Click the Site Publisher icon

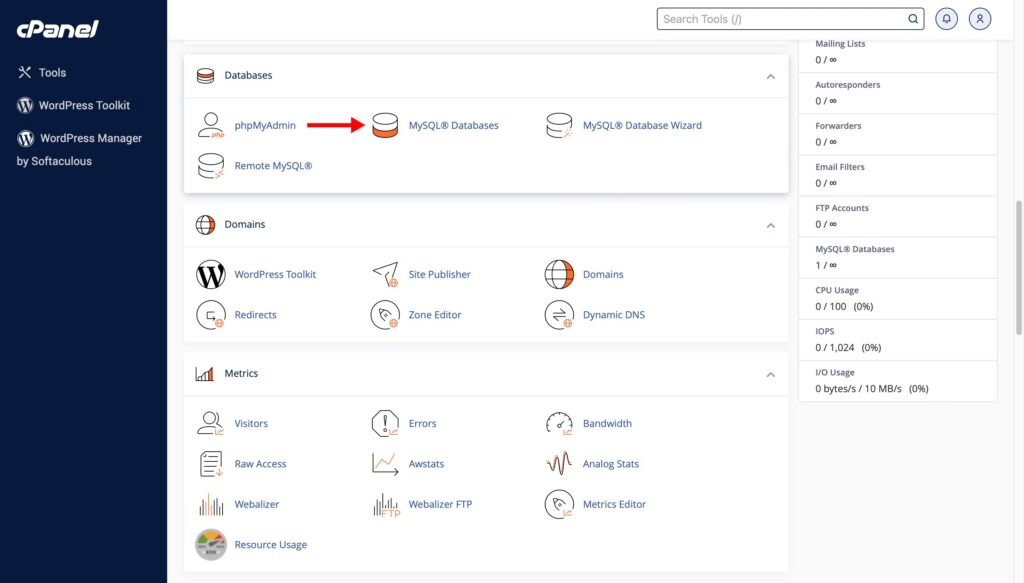point(385,274)
